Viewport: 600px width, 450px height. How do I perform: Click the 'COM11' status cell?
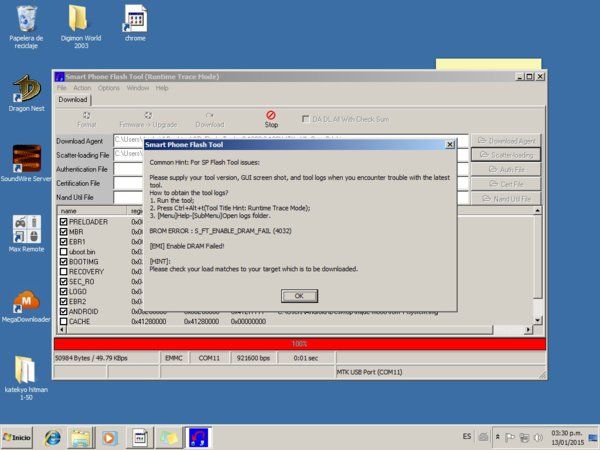209,358
